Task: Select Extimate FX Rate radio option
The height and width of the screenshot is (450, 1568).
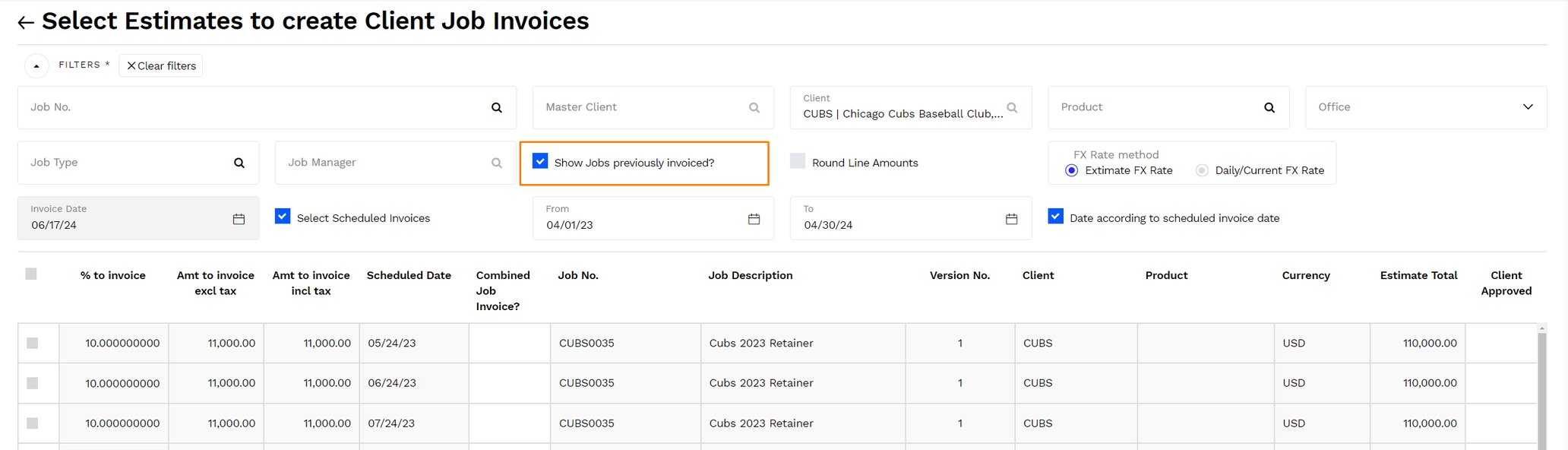Action: click(x=1071, y=170)
